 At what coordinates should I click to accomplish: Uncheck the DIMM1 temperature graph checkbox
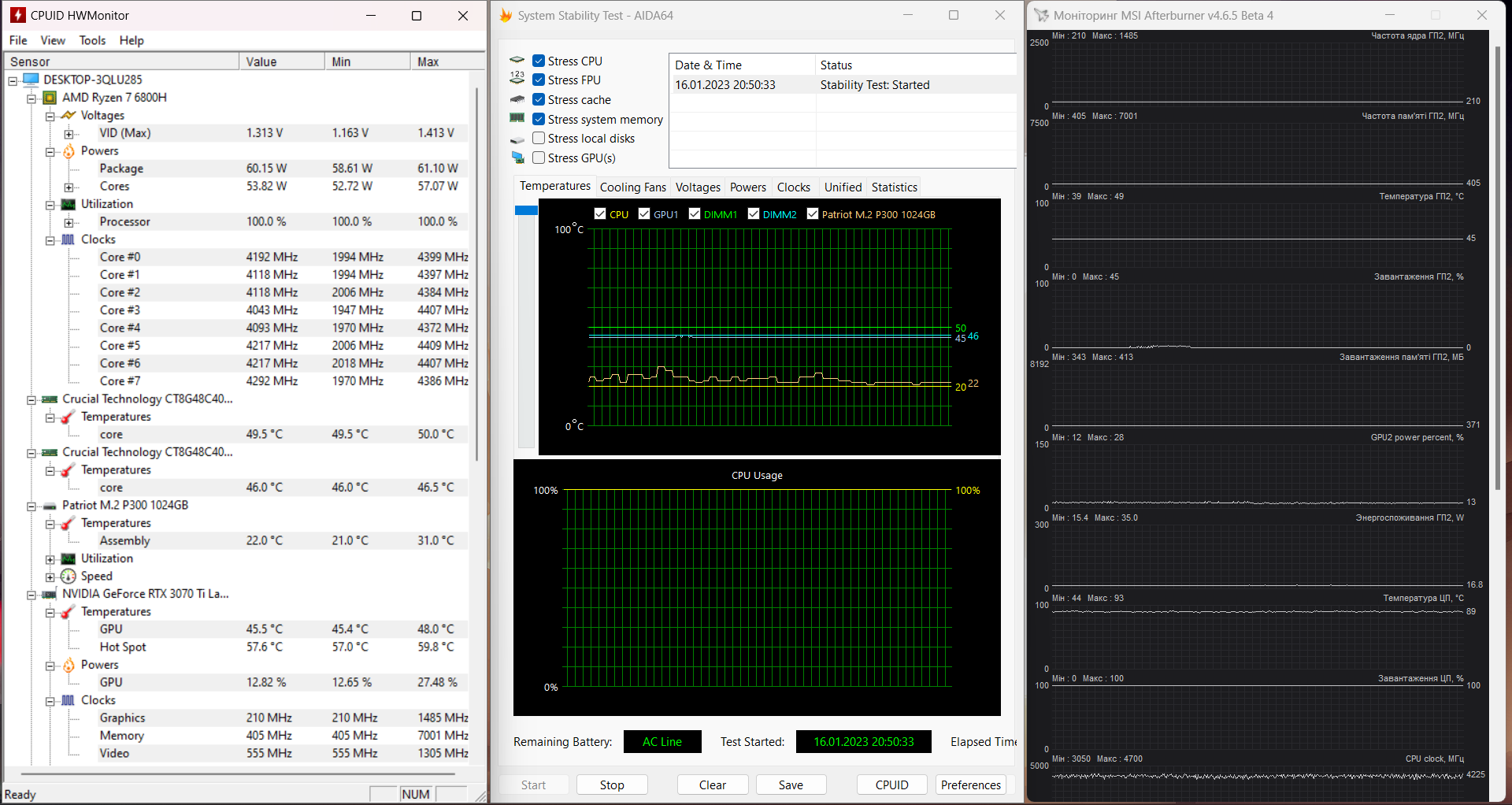point(695,213)
